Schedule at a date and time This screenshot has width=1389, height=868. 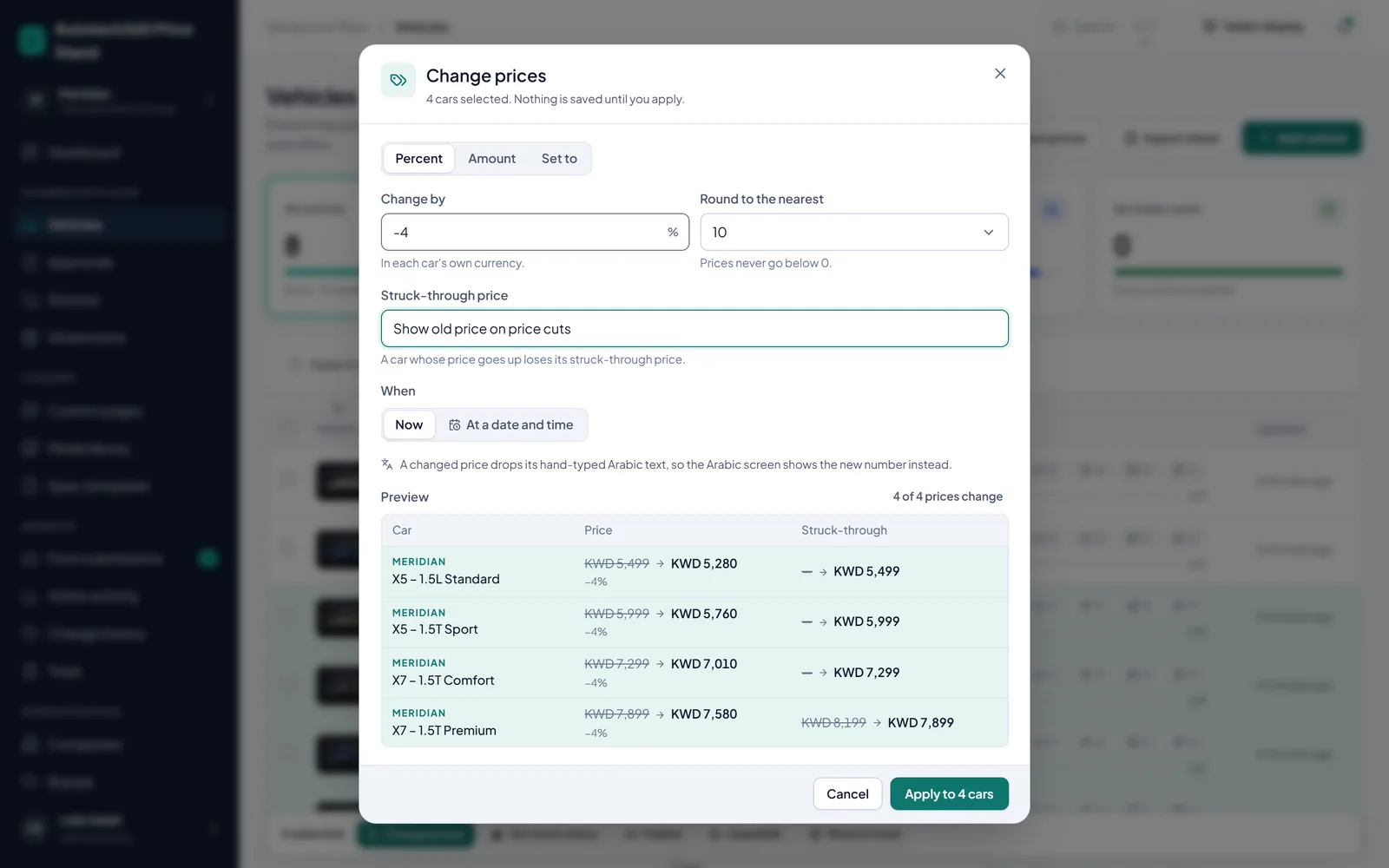(511, 425)
